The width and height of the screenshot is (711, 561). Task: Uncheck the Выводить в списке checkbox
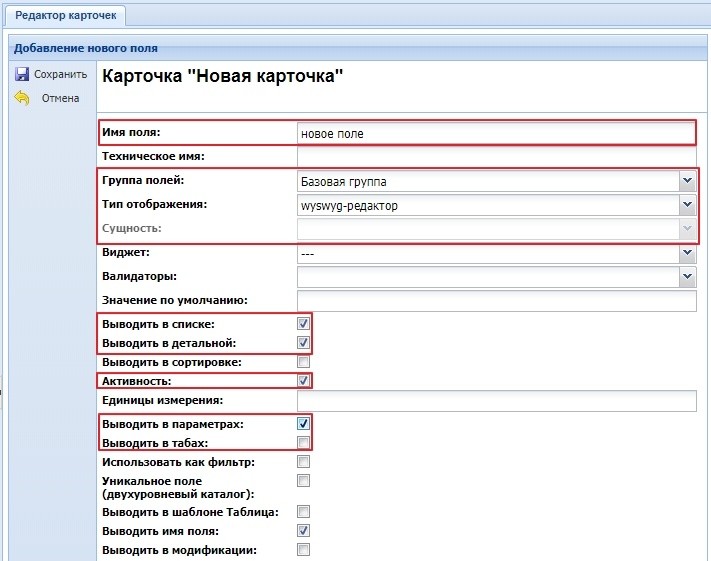(303, 324)
